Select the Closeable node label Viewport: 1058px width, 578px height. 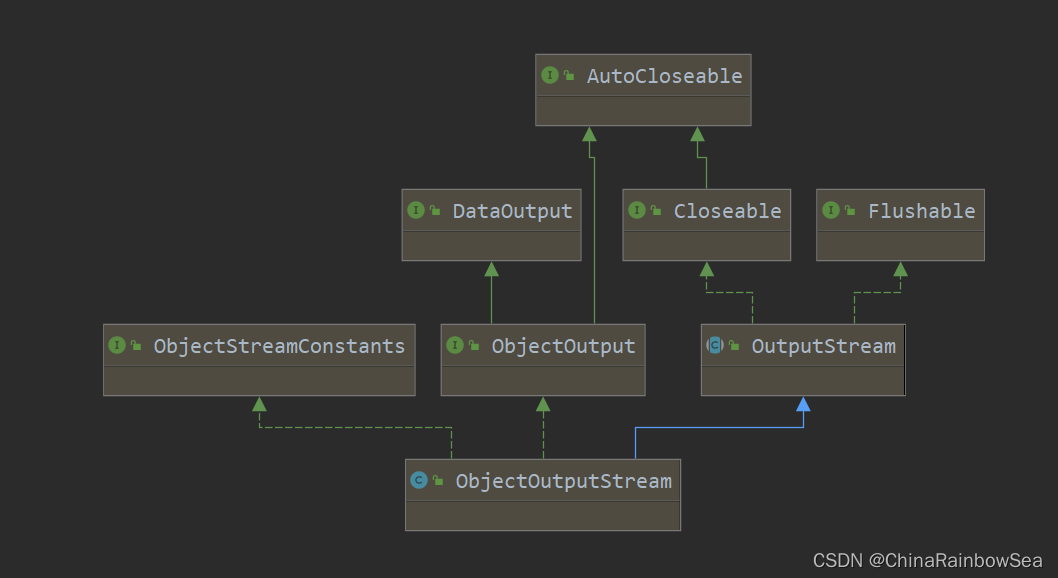coord(727,211)
